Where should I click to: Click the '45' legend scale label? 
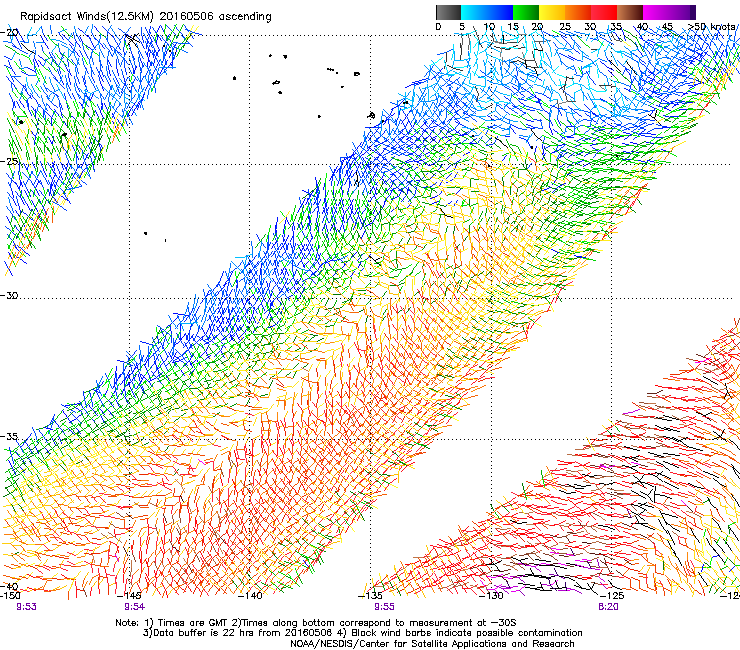pyautogui.click(x=667, y=27)
